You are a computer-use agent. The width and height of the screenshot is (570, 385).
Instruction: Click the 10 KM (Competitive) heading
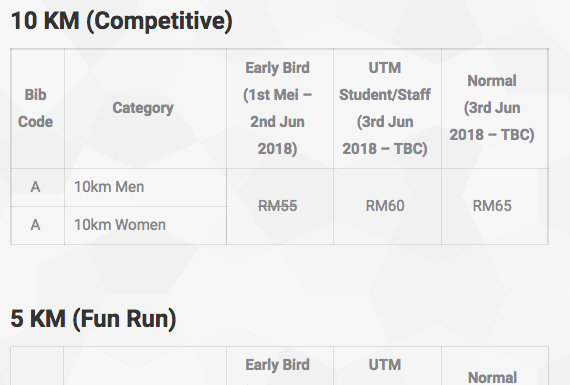pos(121,21)
